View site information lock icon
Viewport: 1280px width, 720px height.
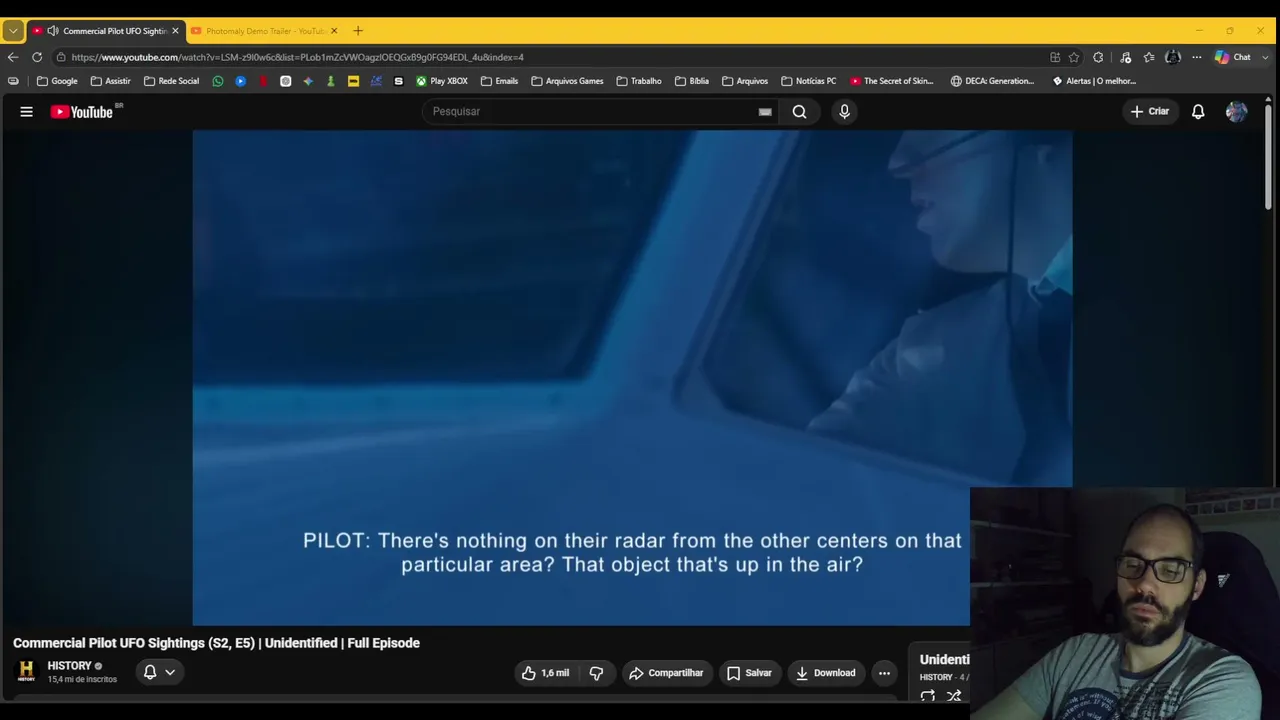[x=61, y=57]
